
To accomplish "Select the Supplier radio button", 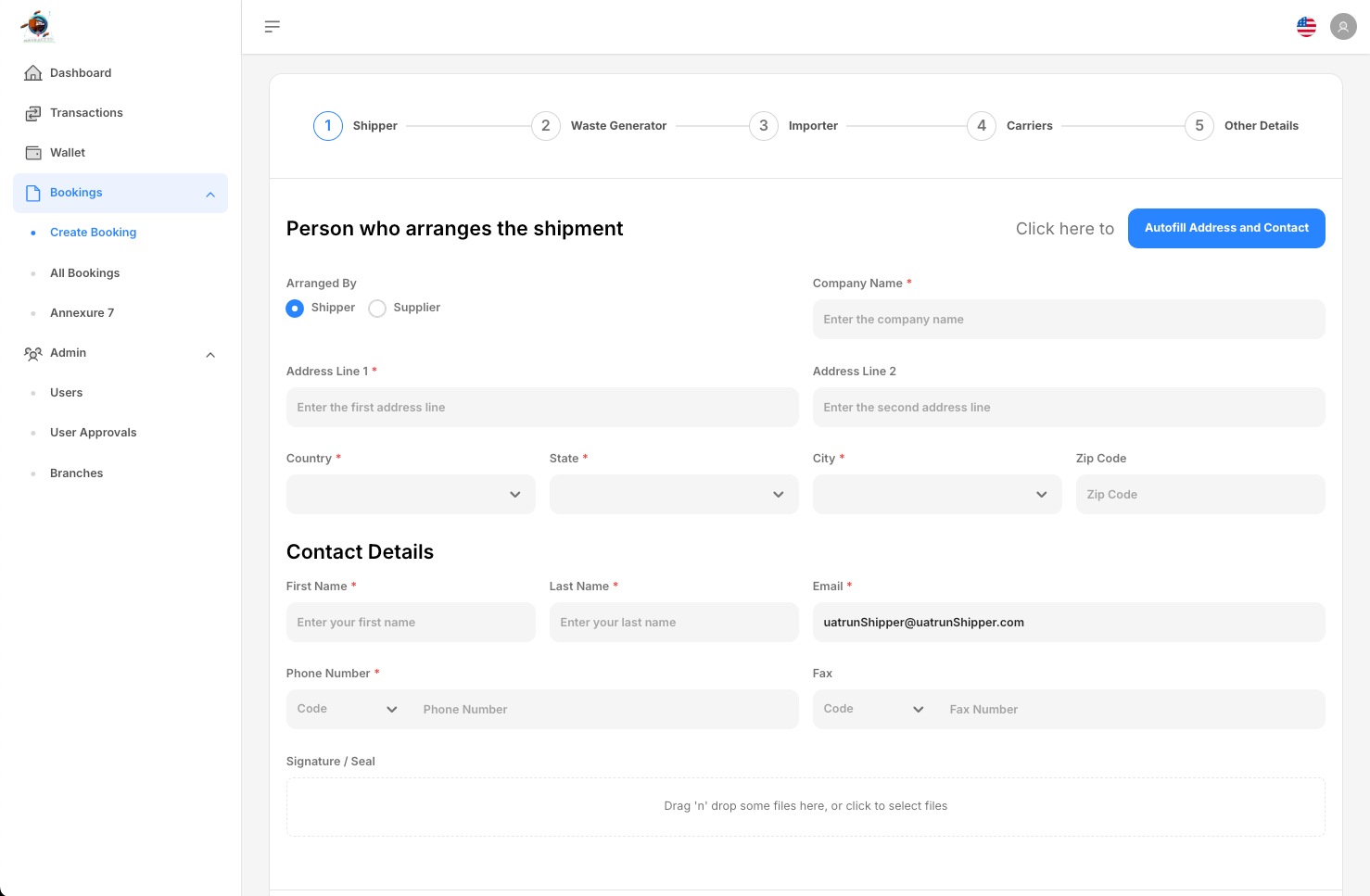I will [377, 309].
